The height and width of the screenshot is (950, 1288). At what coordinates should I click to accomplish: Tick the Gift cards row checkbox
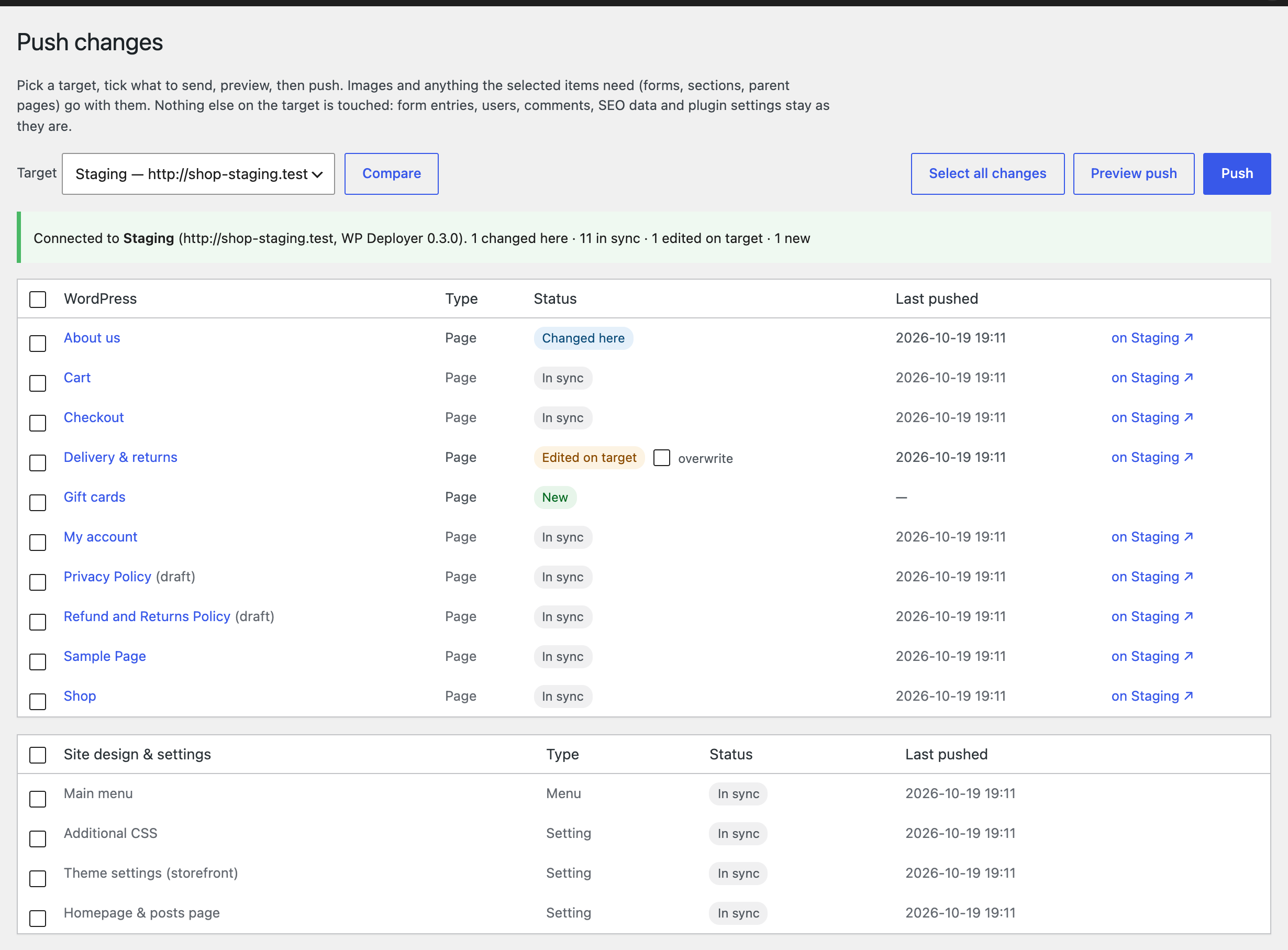38,502
